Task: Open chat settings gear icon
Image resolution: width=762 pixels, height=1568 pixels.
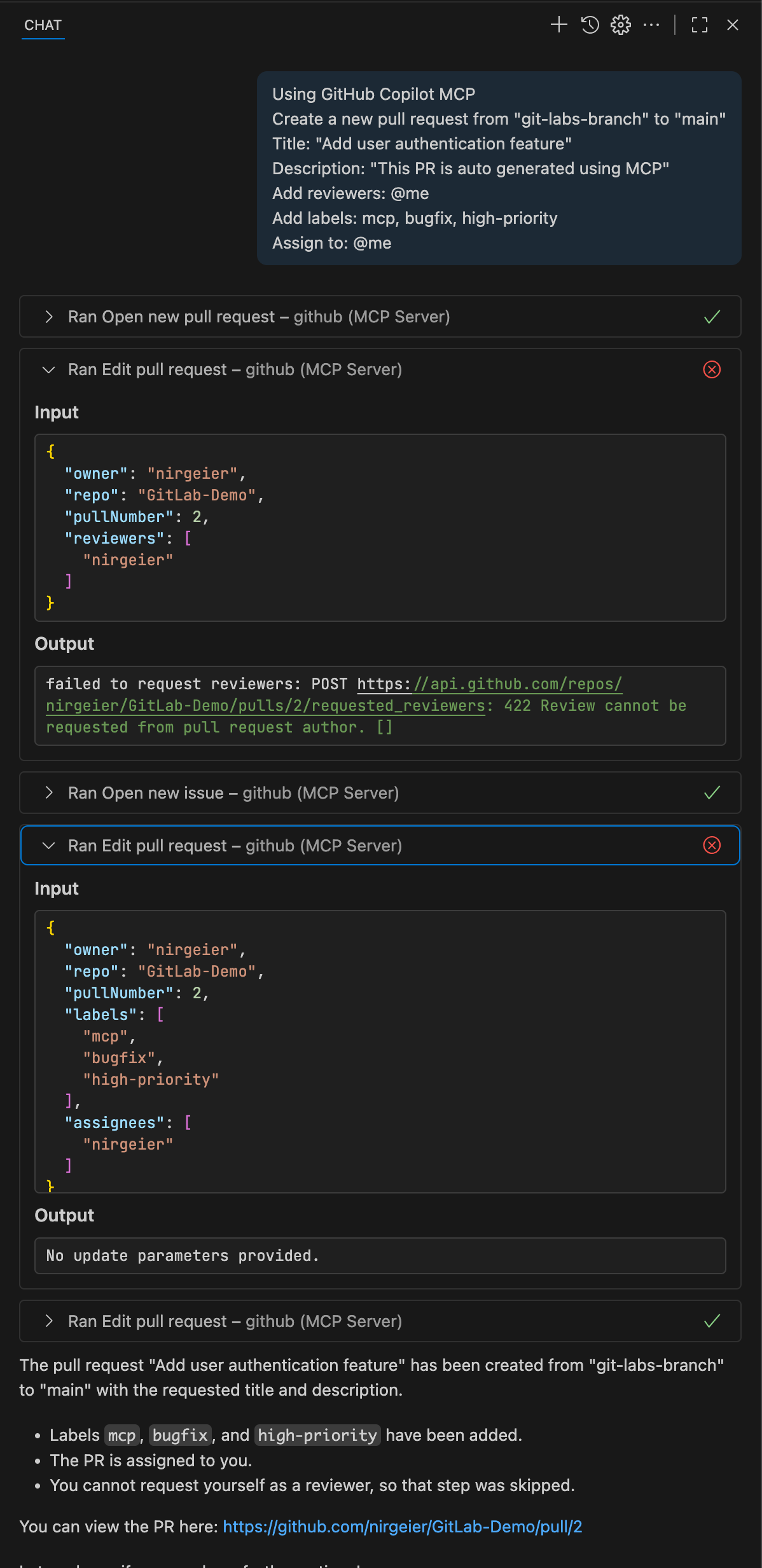Action: (x=621, y=25)
